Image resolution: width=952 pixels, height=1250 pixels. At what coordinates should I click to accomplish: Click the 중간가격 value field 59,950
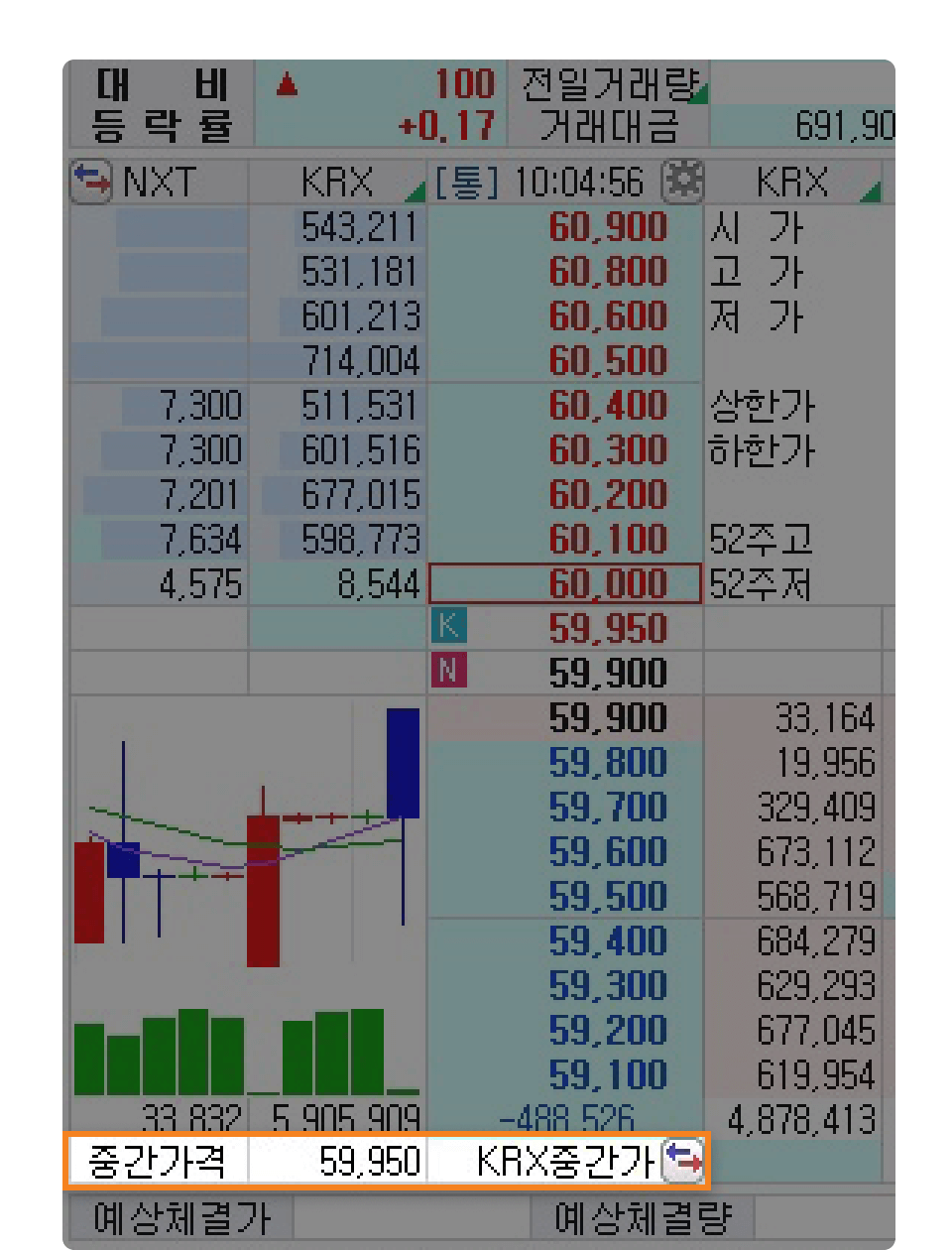click(x=338, y=1161)
